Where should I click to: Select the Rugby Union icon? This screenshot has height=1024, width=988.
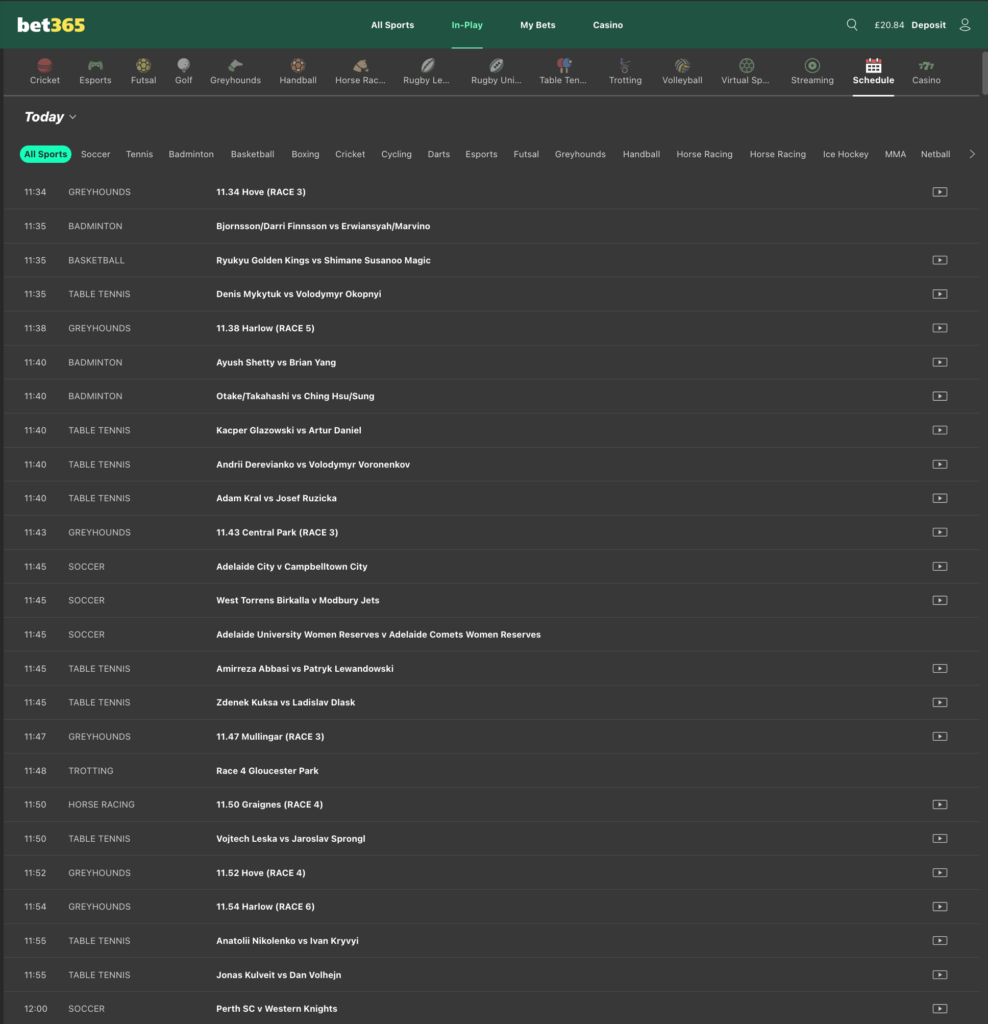coord(496,65)
